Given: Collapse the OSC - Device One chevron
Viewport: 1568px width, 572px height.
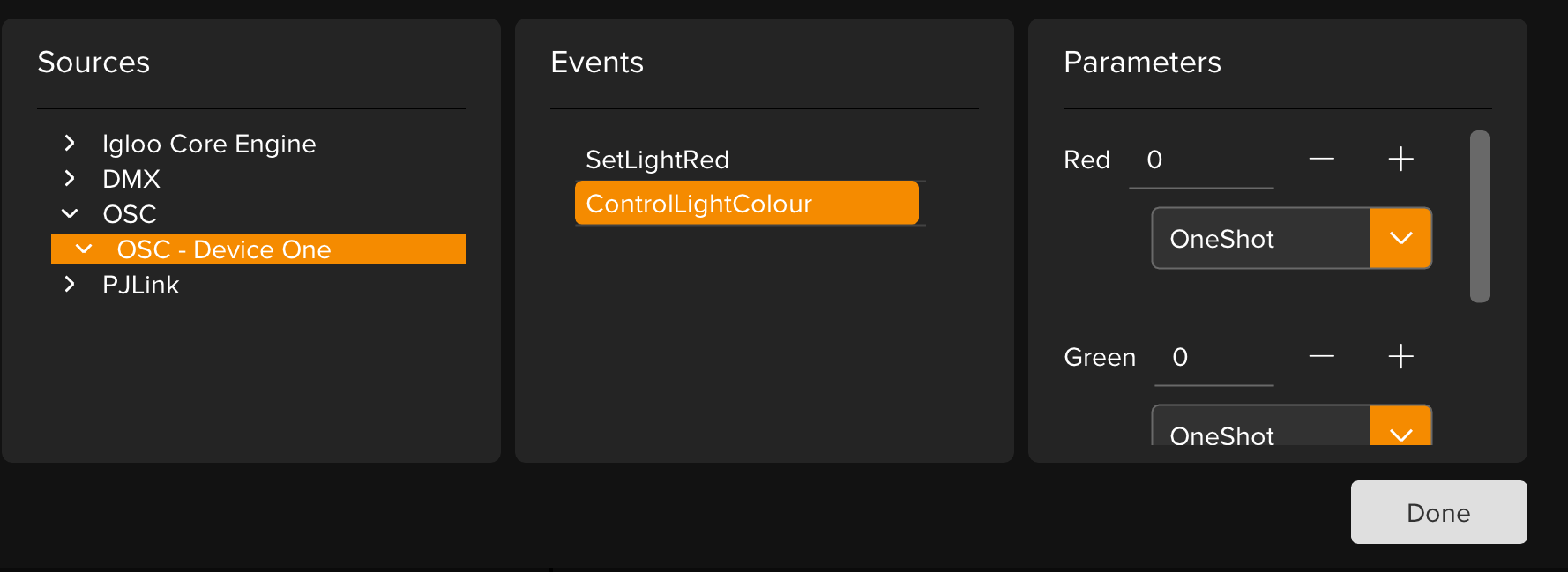Looking at the screenshot, I should click(x=84, y=249).
